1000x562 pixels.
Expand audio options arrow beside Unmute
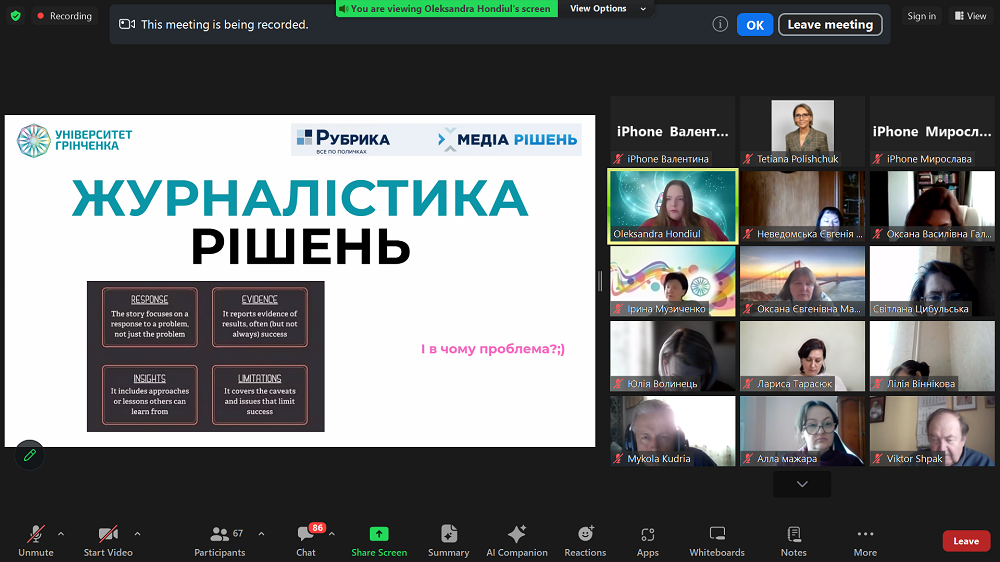(61, 533)
